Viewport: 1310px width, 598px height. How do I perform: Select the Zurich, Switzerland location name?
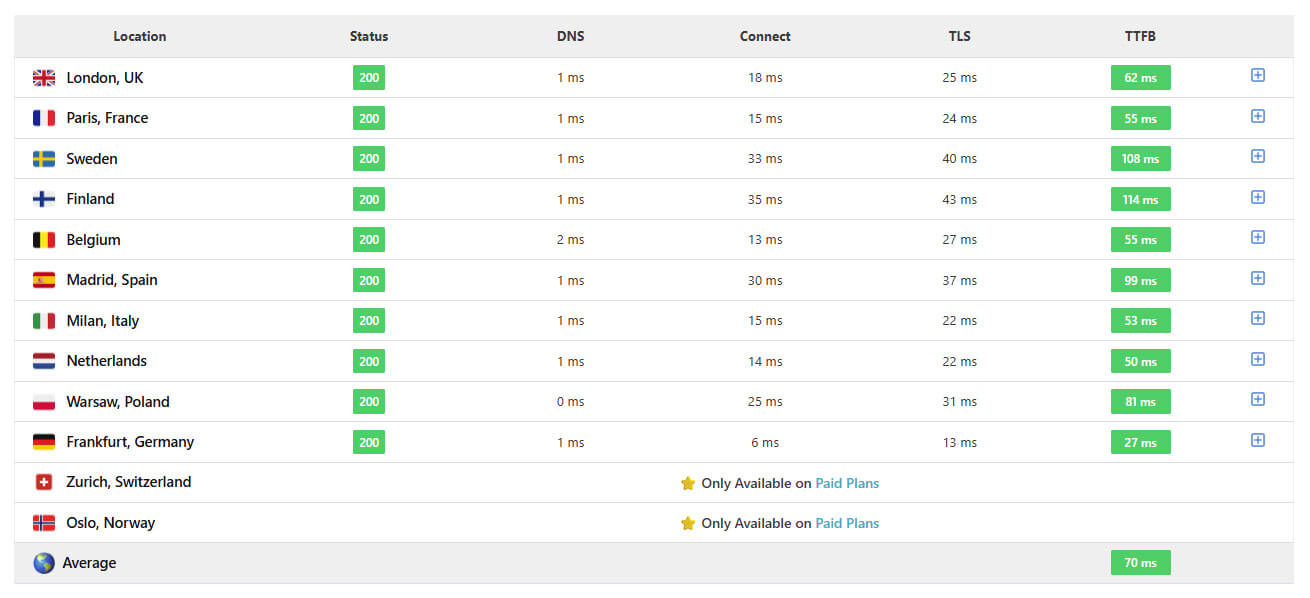[x=129, y=482]
